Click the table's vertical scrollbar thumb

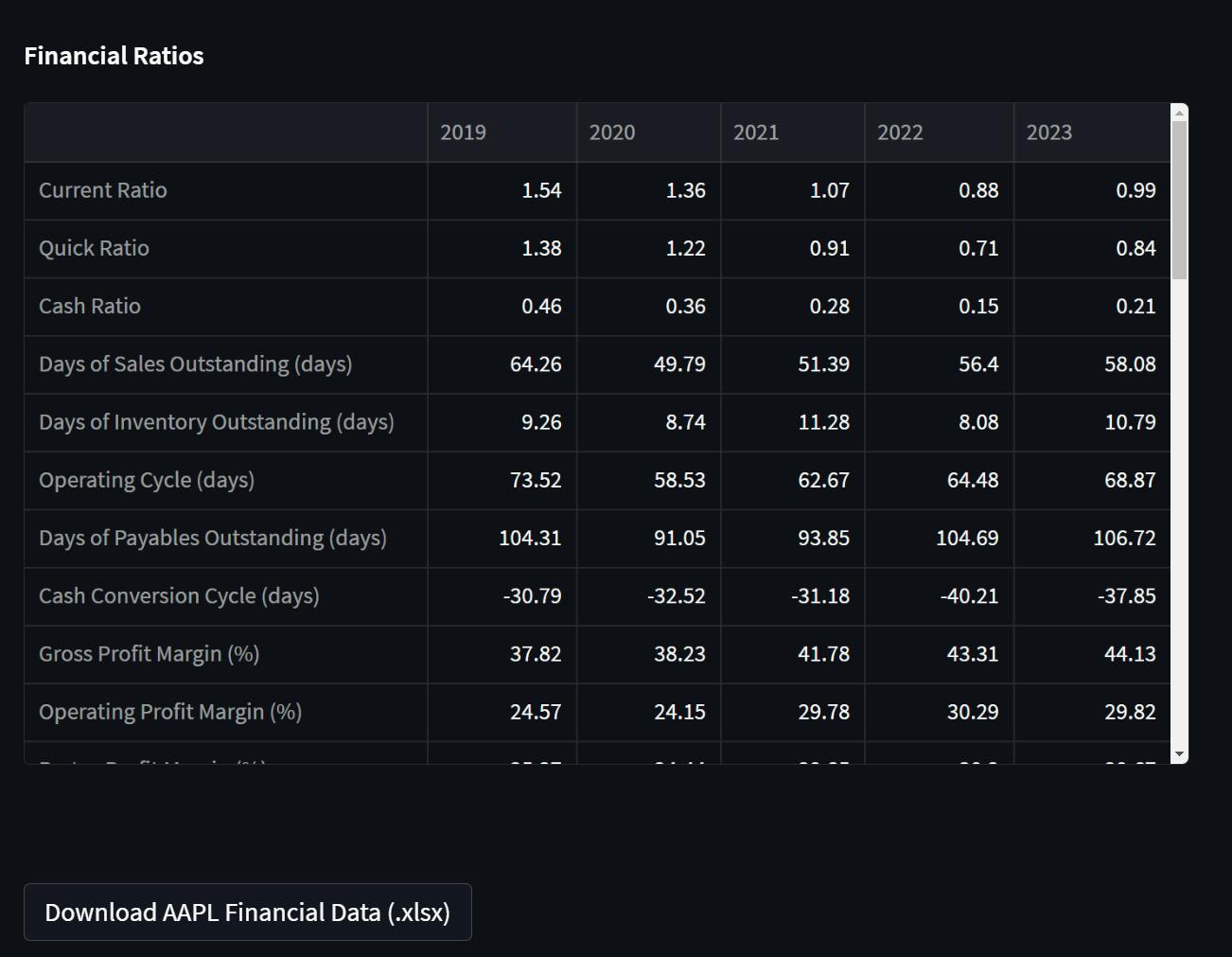(1179, 199)
